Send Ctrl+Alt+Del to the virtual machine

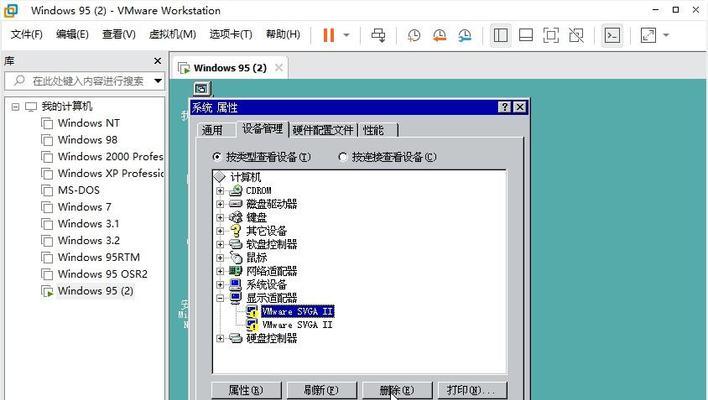click(378, 35)
